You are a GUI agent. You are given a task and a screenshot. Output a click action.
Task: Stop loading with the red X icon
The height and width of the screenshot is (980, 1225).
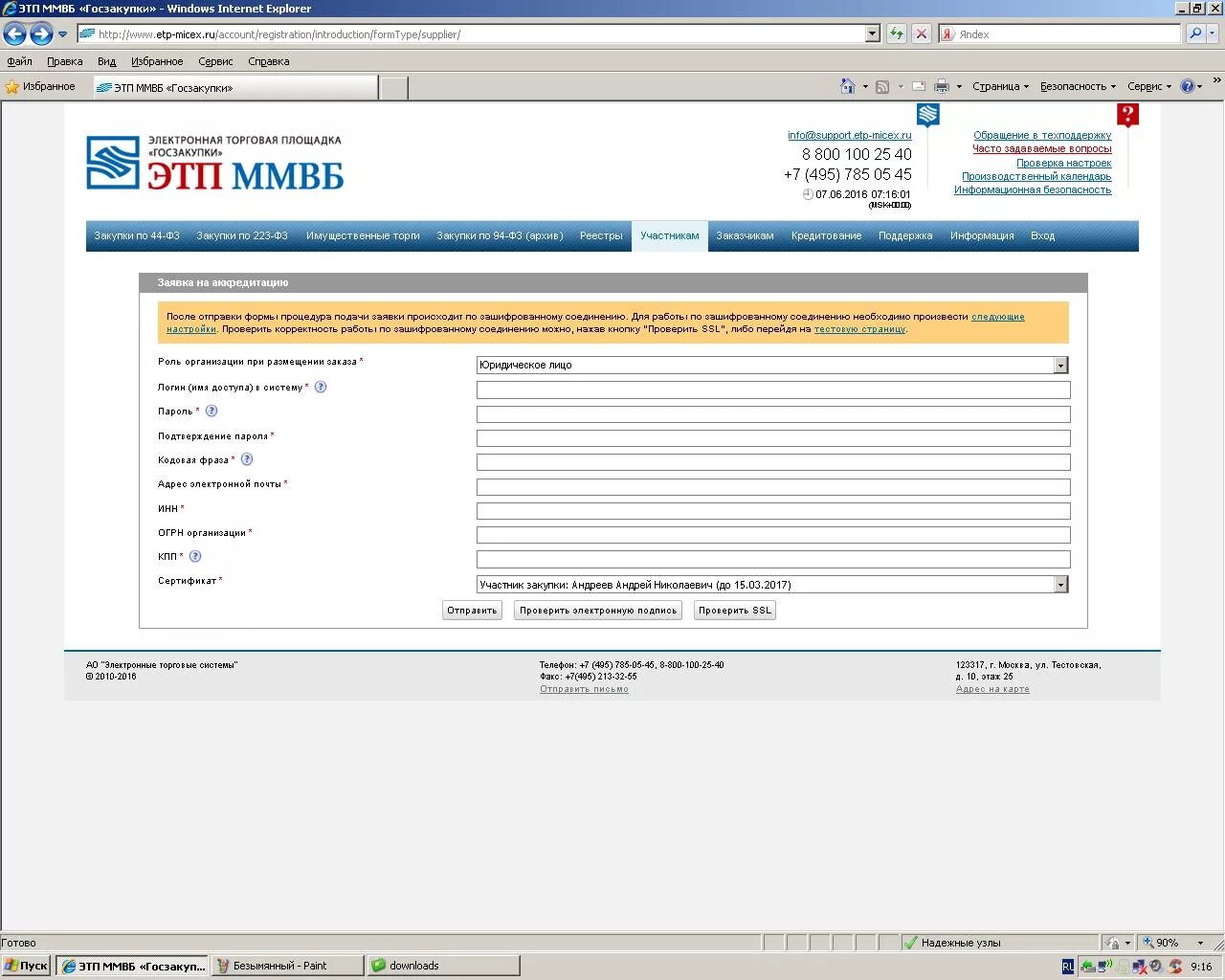tap(921, 33)
